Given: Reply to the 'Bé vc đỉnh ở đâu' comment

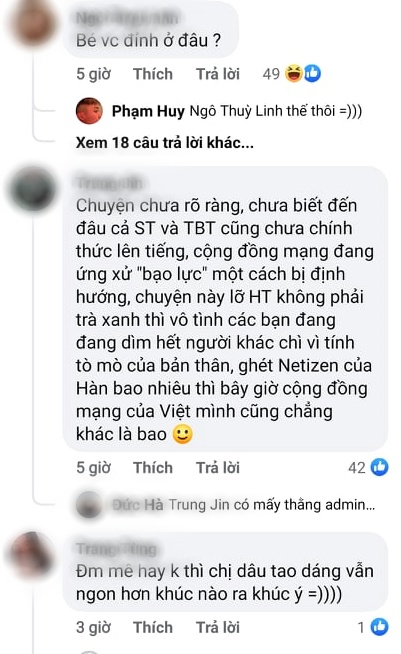Looking at the screenshot, I should [218, 74].
